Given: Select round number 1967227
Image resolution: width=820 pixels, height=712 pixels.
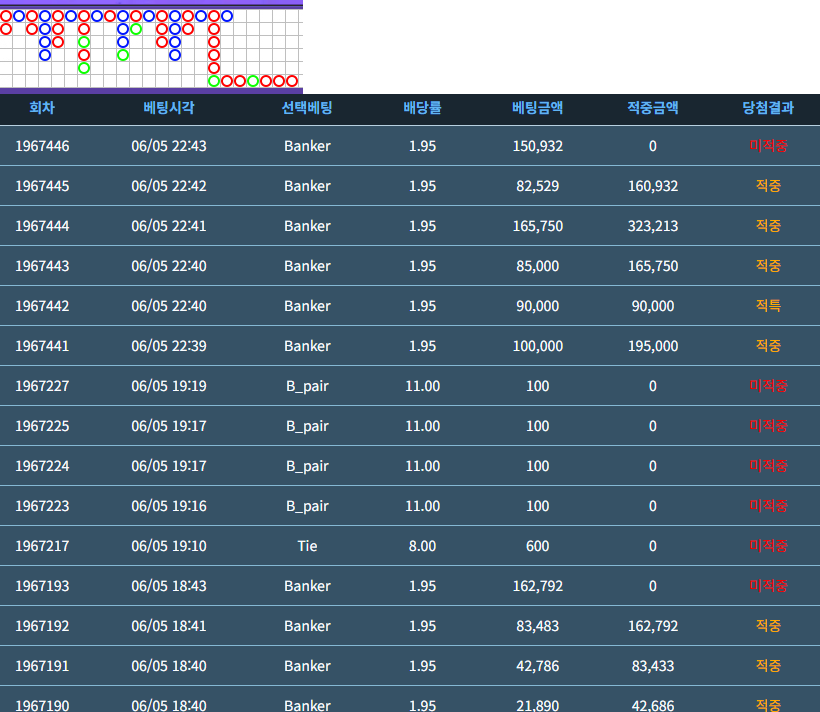Looking at the screenshot, I should click(x=42, y=386).
